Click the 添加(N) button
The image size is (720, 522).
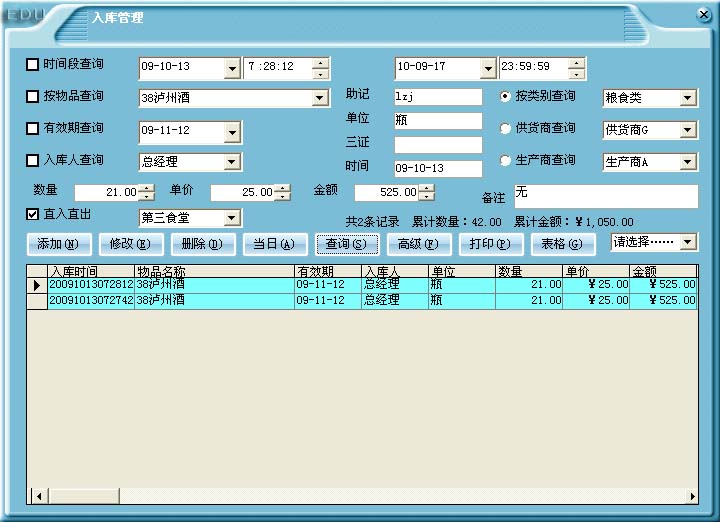(x=59, y=244)
